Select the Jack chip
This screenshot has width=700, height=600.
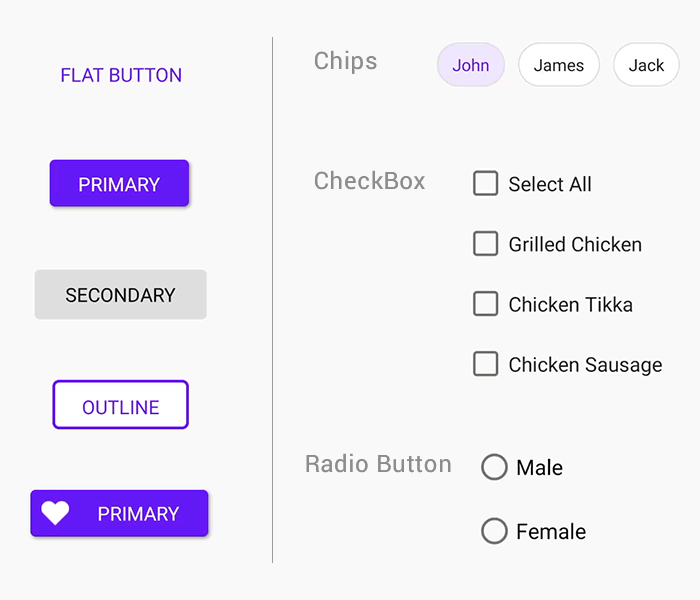coord(646,65)
